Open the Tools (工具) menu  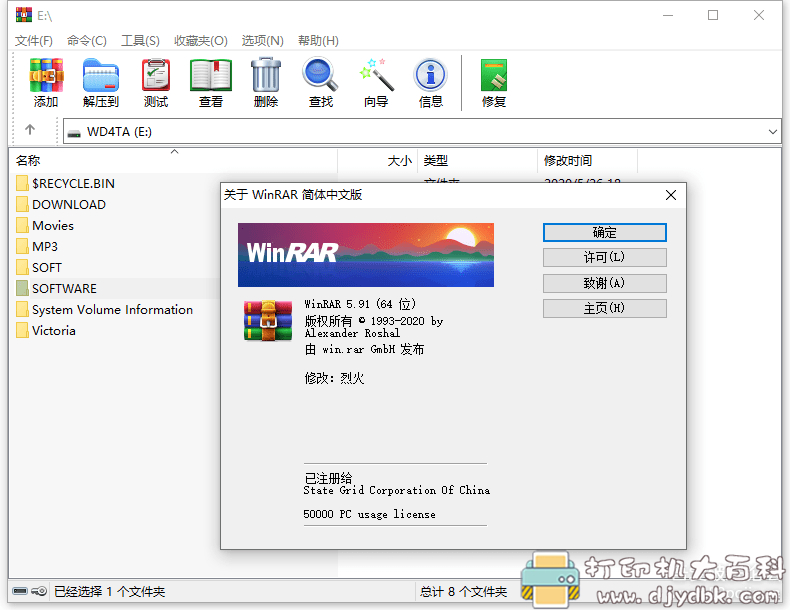point(140,40)
